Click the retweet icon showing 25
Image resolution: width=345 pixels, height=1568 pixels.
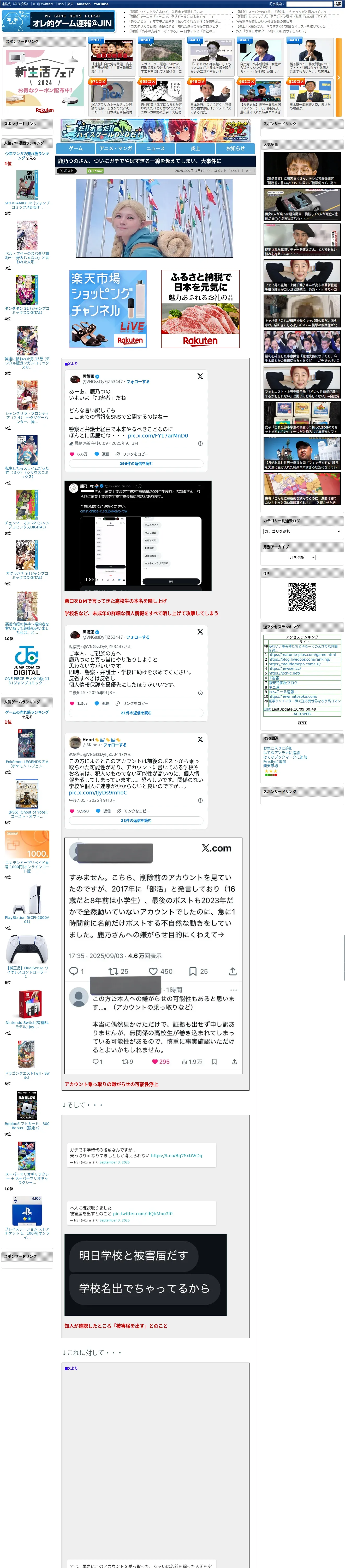pyautogui.click(x=113, y=971)
